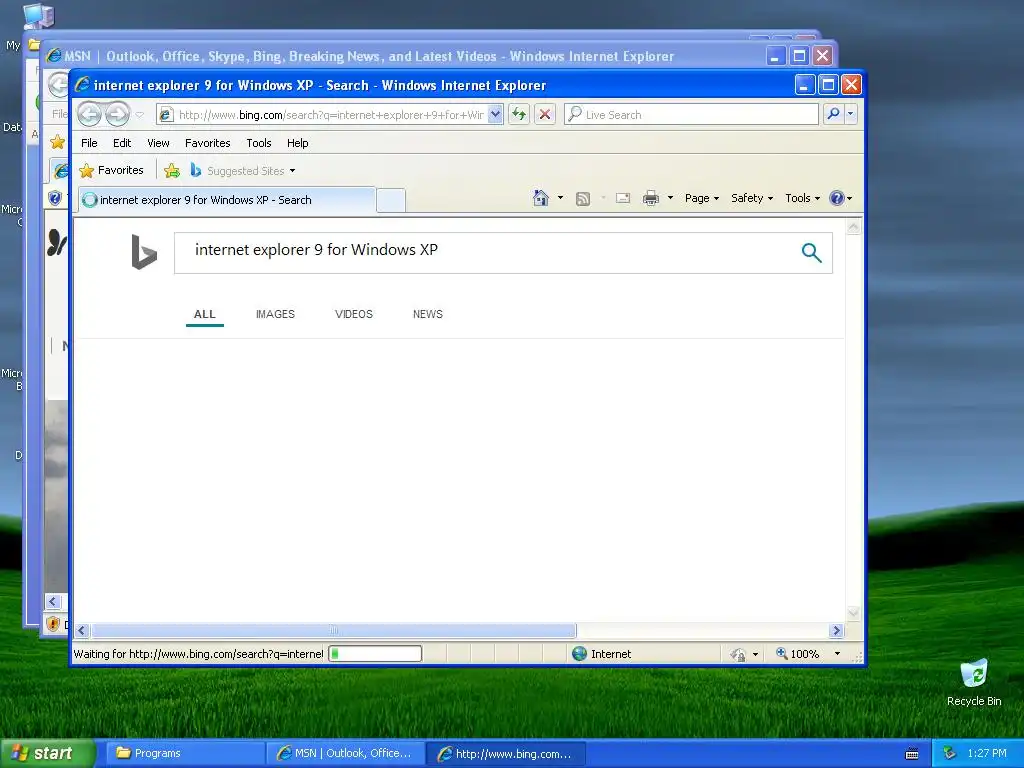Image resolution: width=1024 pixels, height=768 pixels.
Task: Click the left scroll arrow in MSN window
Action: [x=54, y=601]
